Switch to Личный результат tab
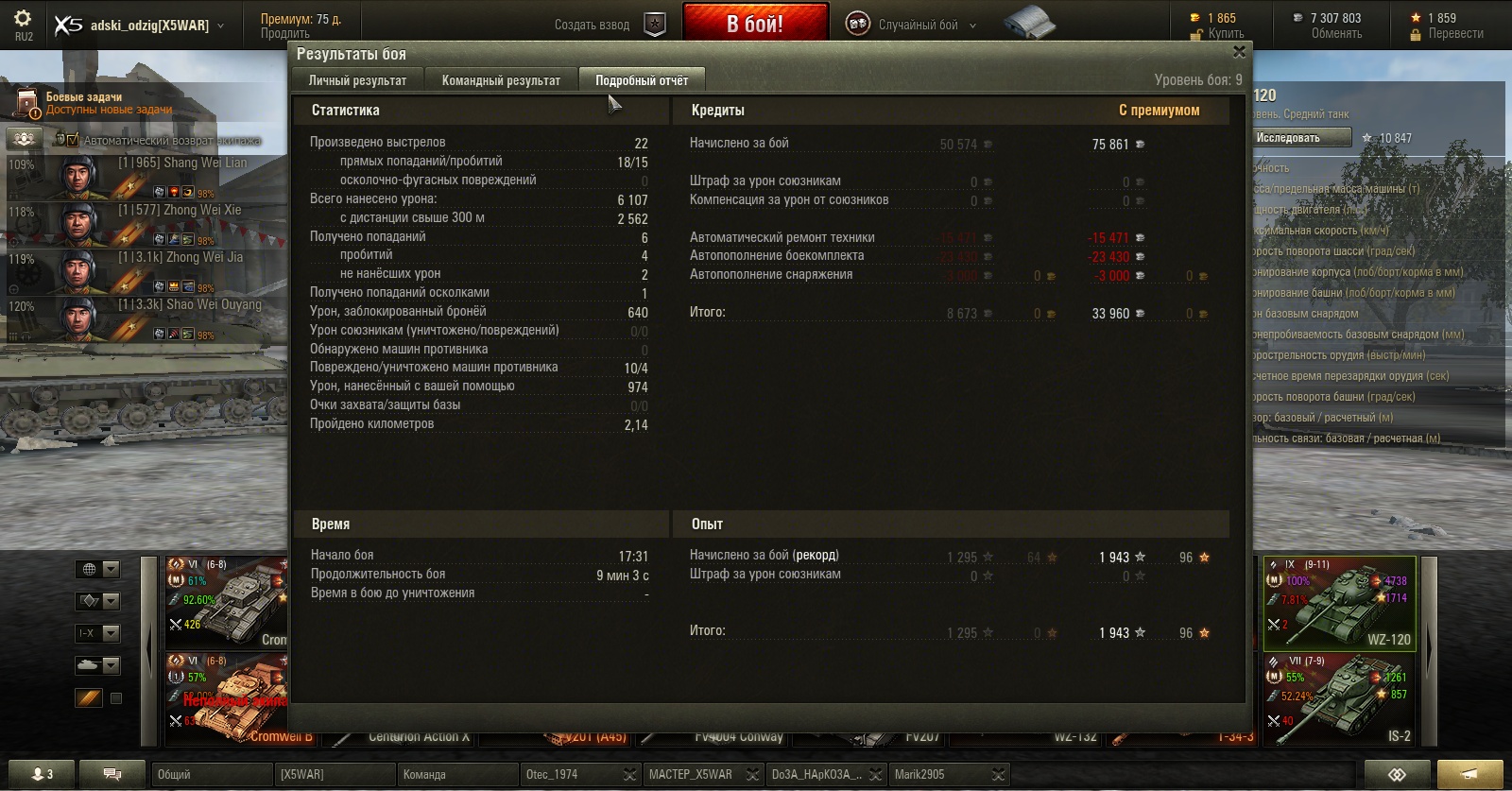Image resolution: width=1512 pixels, height=791 pixels. tap(357, 80)
